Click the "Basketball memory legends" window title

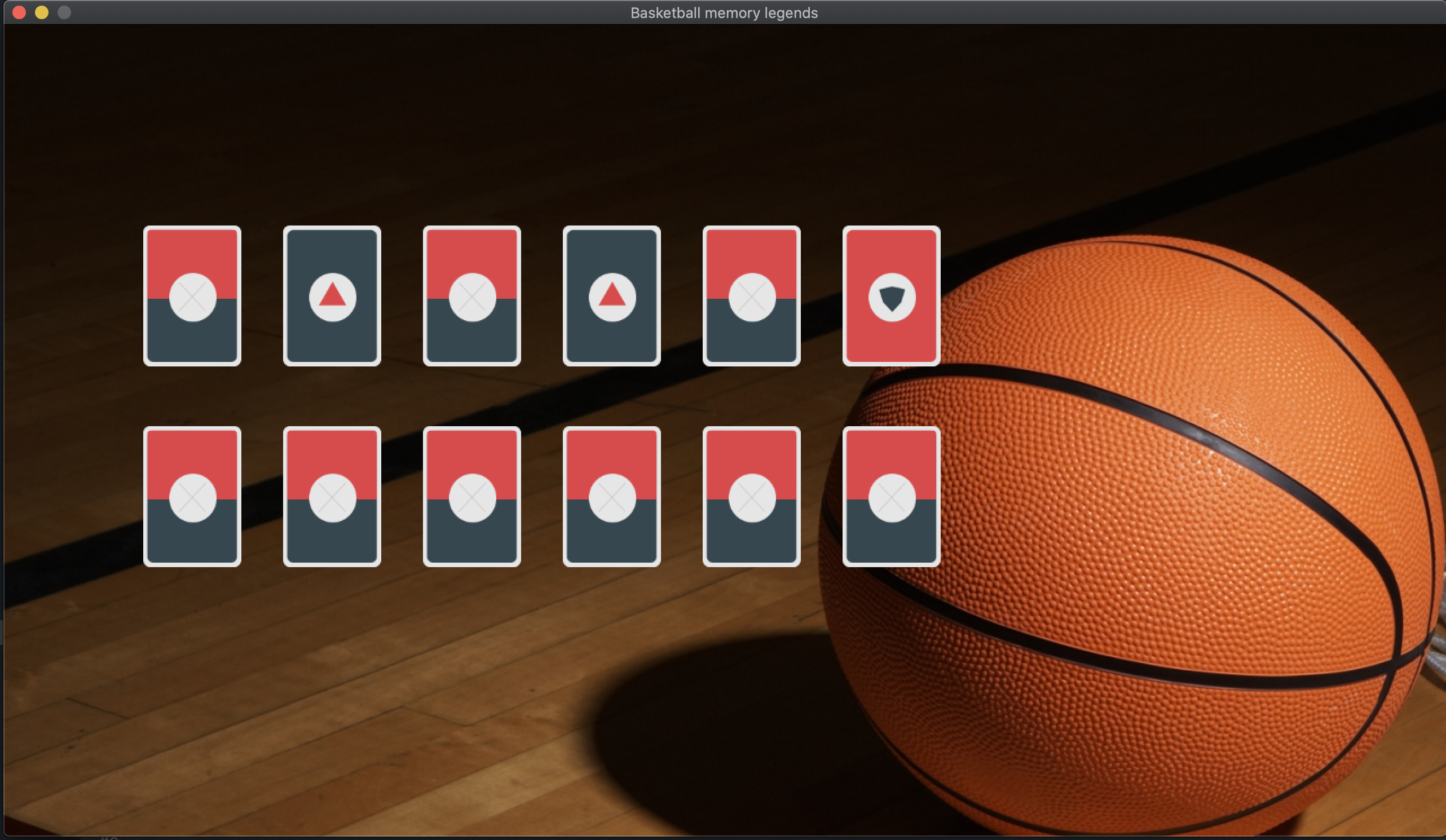pyautogui.click(x=724, y=13)
